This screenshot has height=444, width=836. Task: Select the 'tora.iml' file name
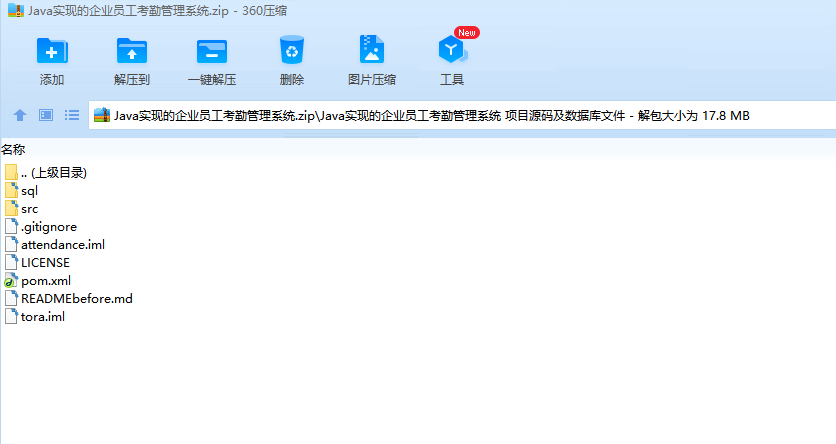[x=43, y=317]
